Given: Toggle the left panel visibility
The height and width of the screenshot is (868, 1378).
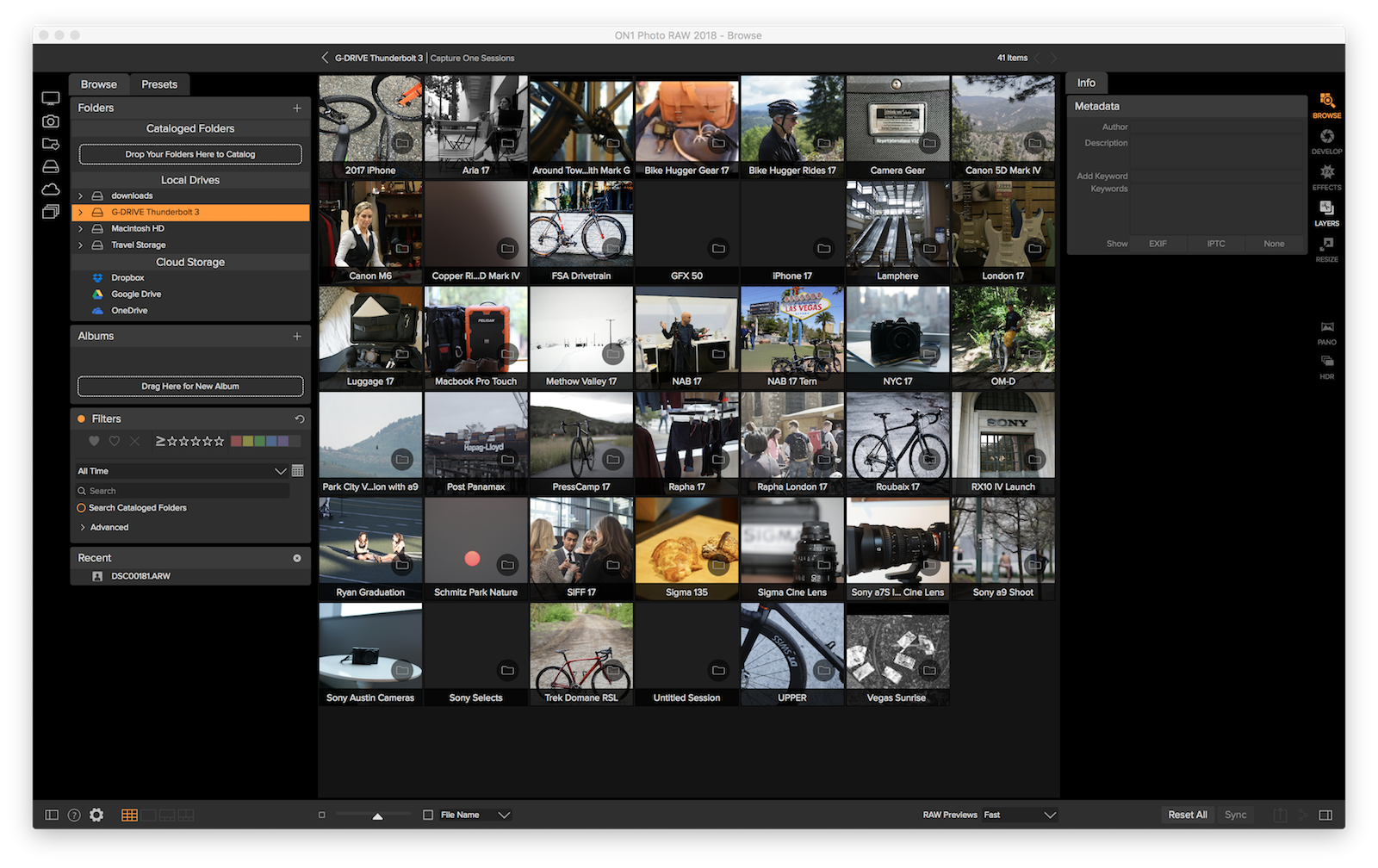Looking at the screenshot, I should coord(52,815).
